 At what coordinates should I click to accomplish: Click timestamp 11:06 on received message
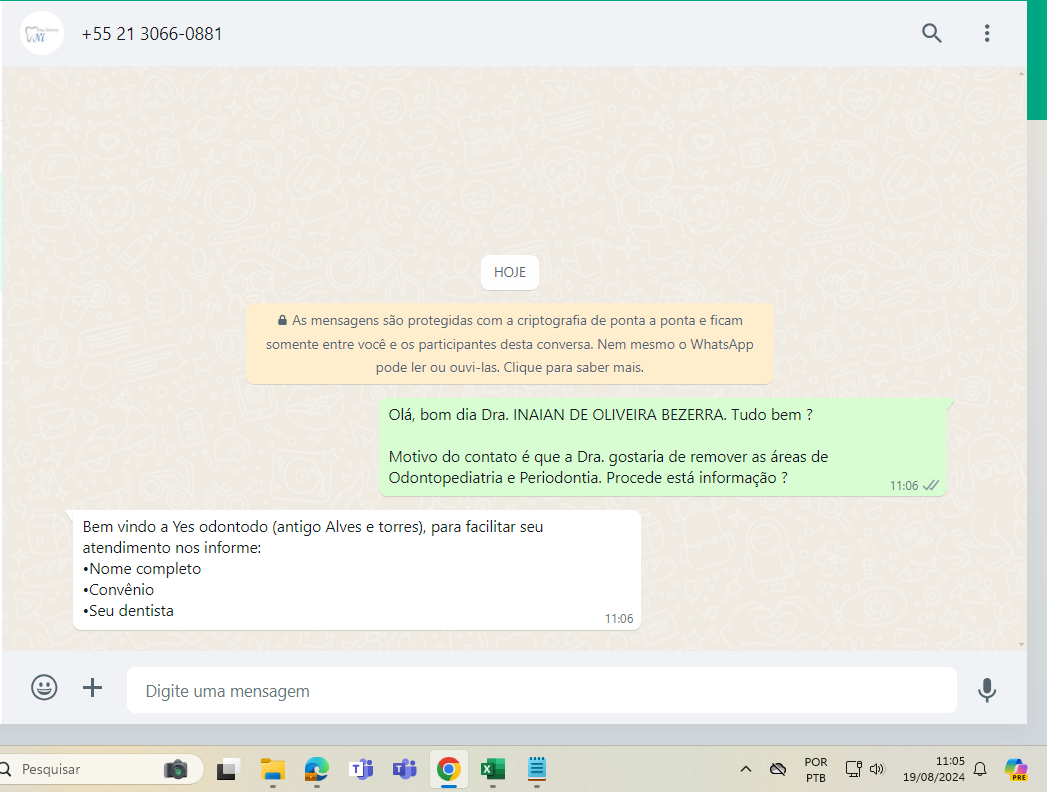click(x=619, y=618)
